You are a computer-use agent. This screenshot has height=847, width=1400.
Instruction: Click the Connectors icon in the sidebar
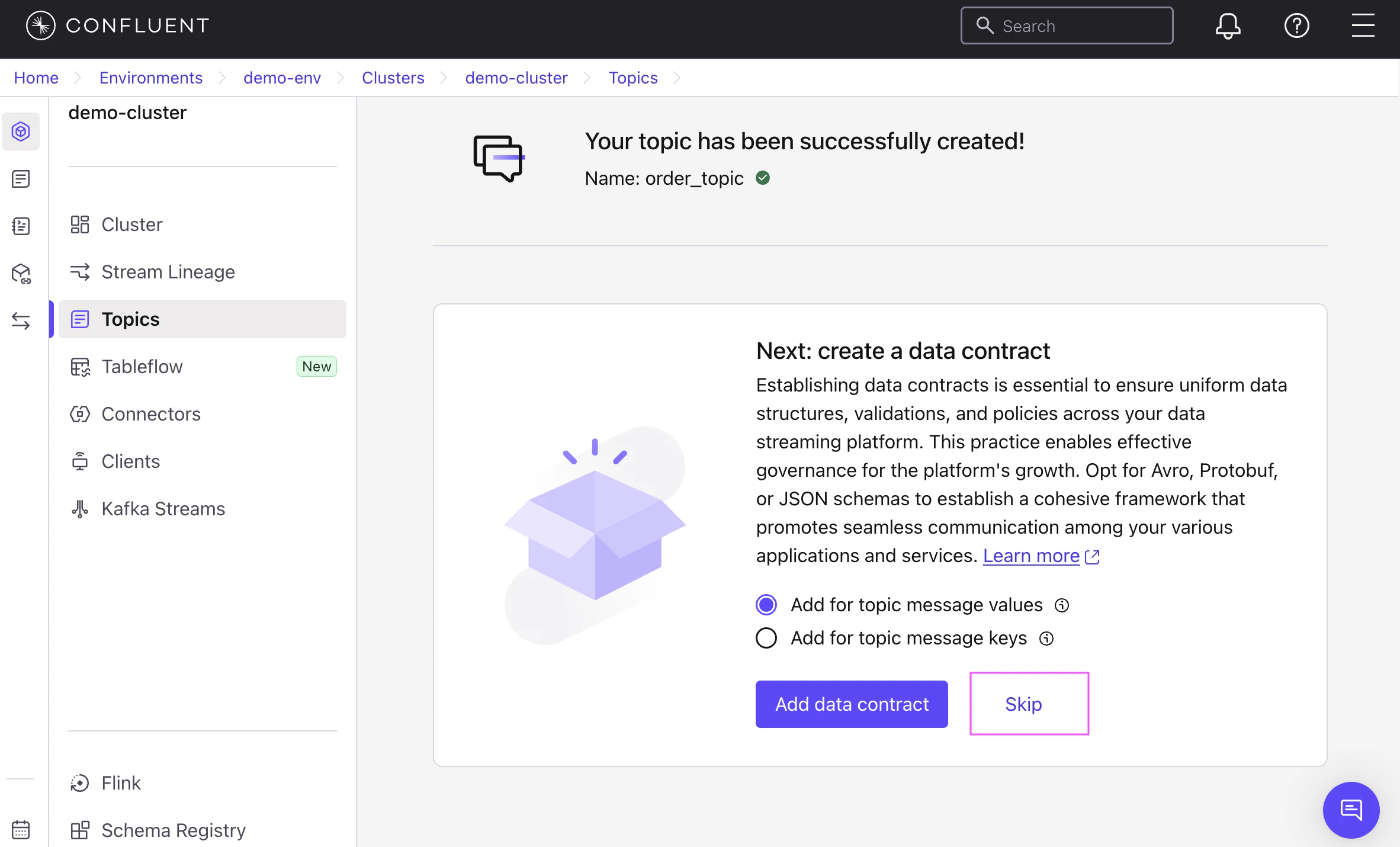(x=80, y=414)
